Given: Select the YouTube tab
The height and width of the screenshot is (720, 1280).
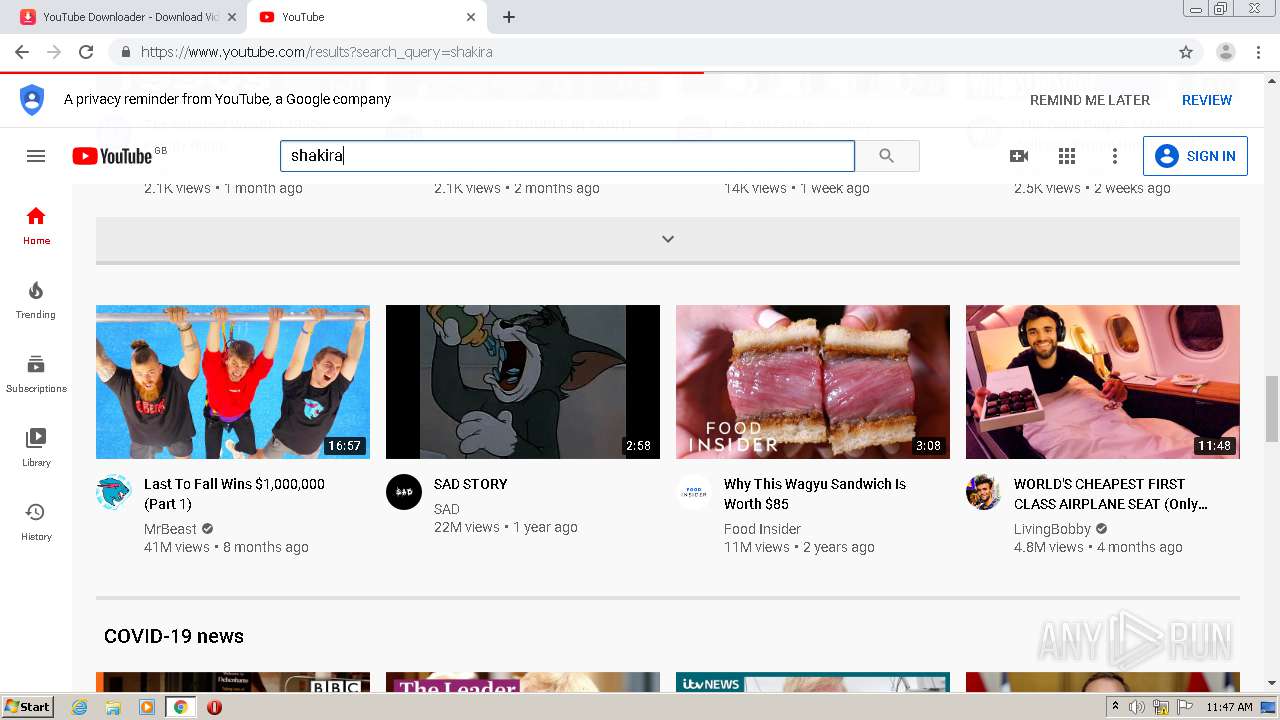Looking at the screenshot, I should (367, 17).
